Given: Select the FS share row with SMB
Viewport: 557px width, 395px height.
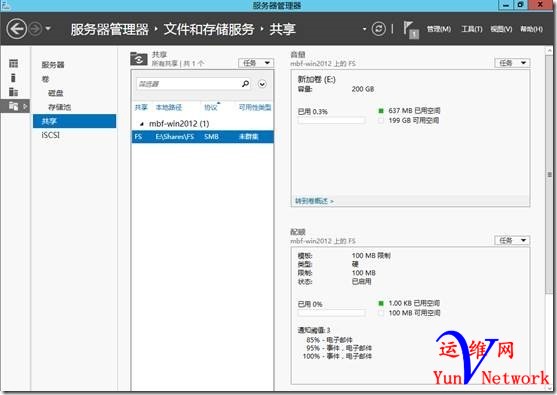Looking at the screenshot, I should (202, 137).
